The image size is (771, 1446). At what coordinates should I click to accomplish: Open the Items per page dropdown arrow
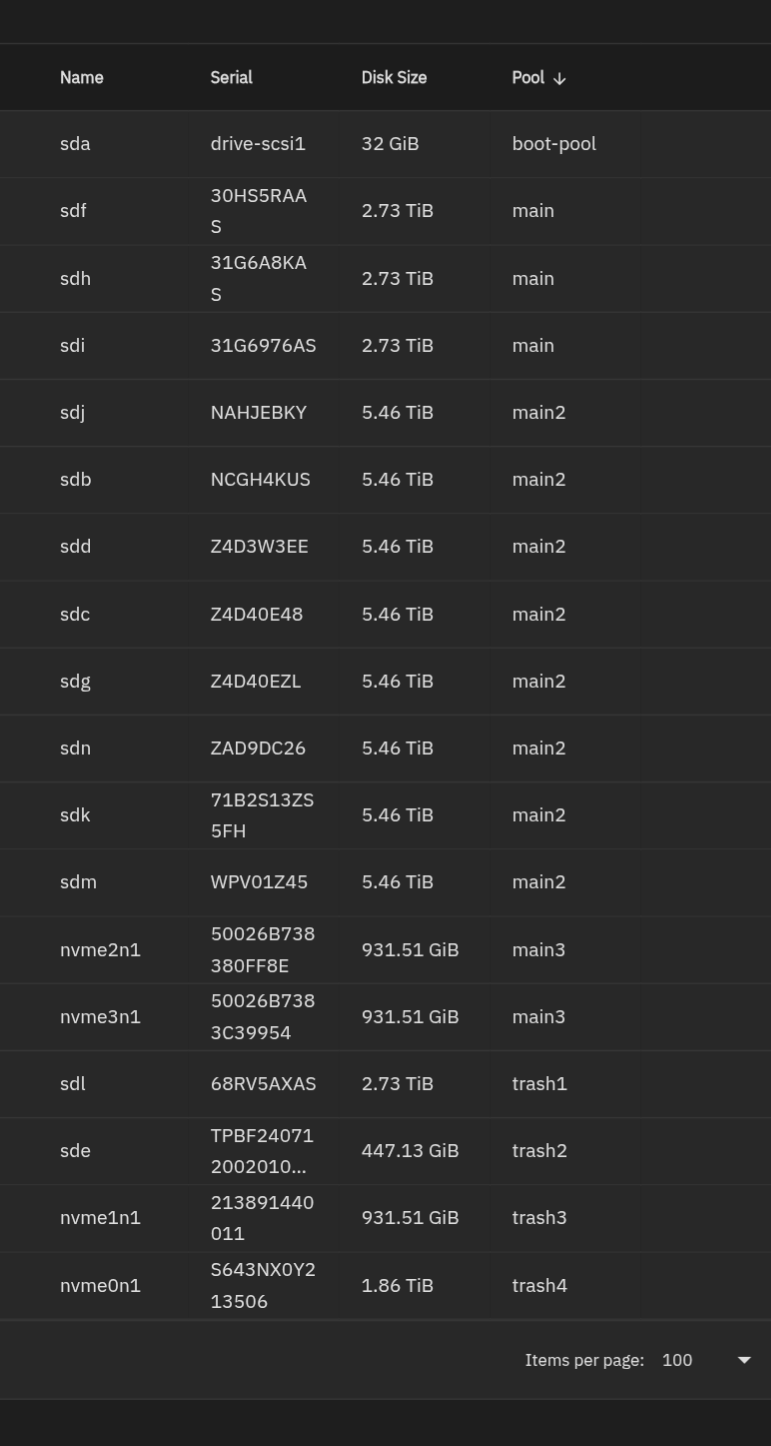click(x=743, y=1360)
